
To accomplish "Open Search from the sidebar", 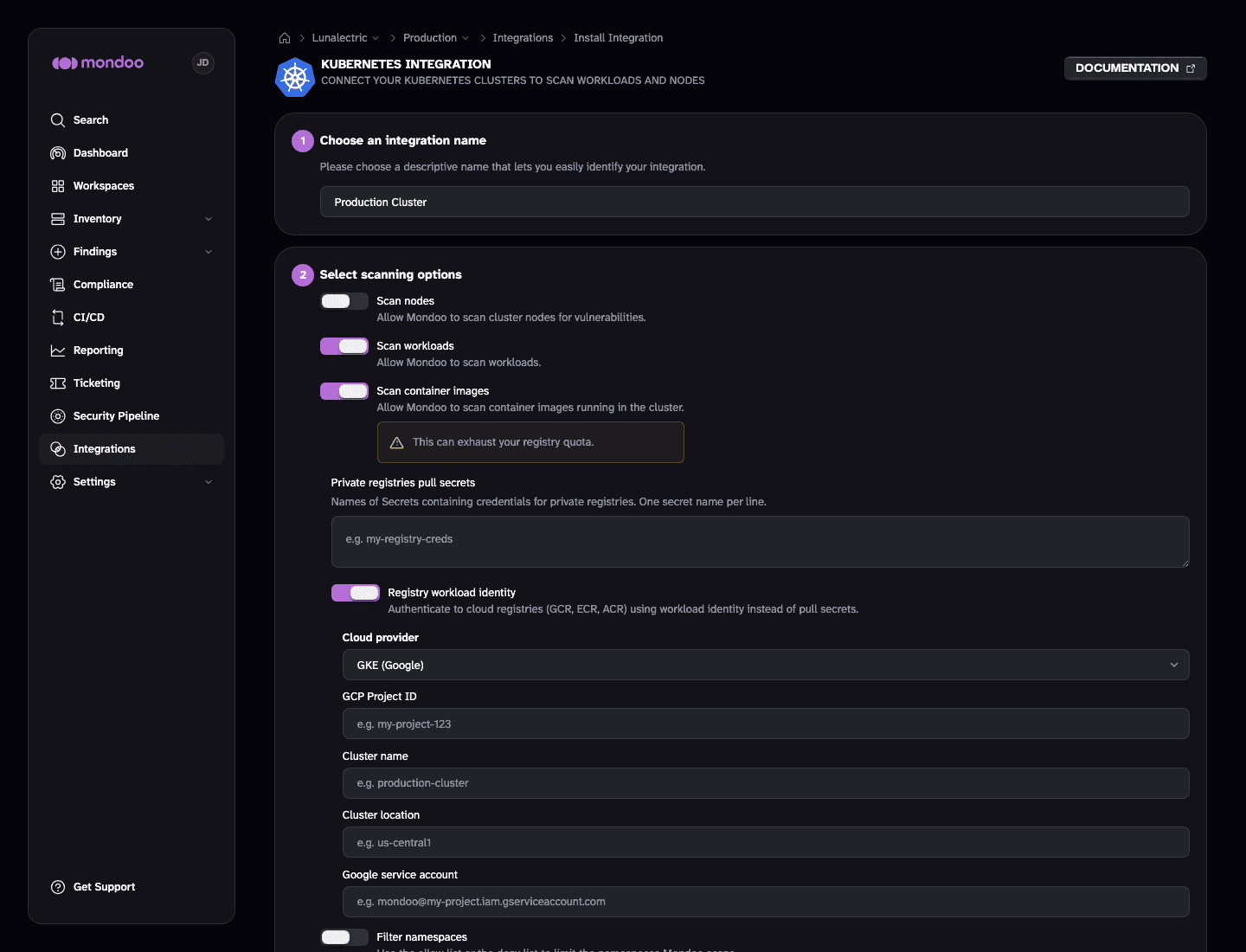I will click(132, 120).
